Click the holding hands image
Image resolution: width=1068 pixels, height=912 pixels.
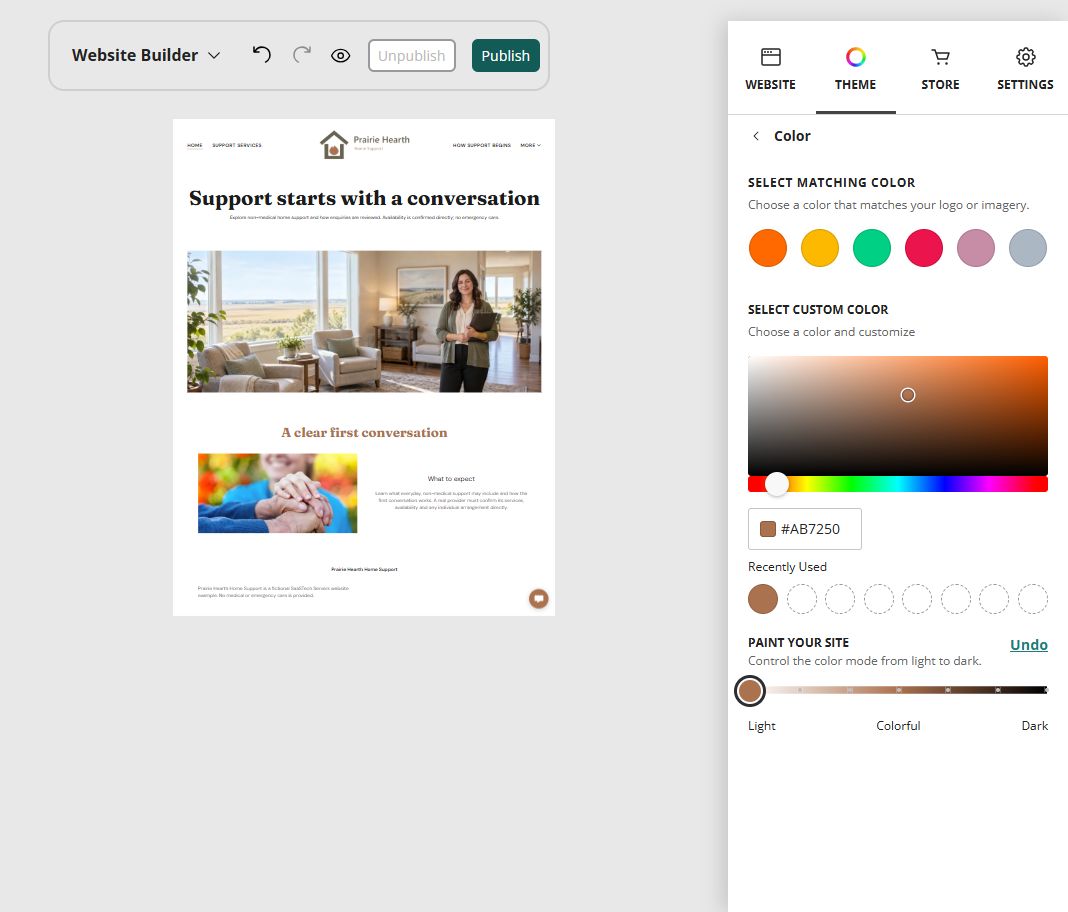click(x=277, y=493)
